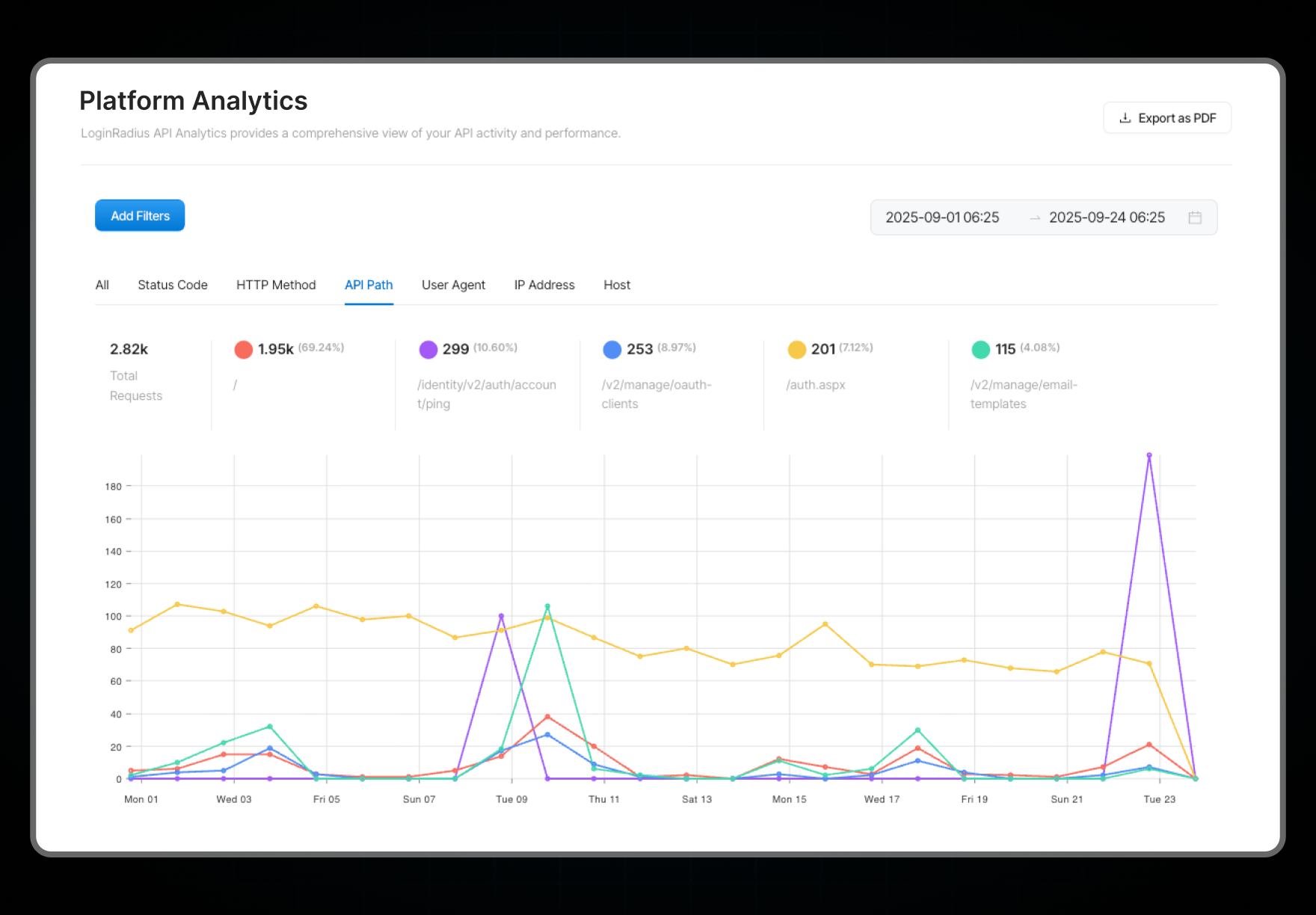Click the Mon 01 x-axis label
Viewport: 1316px width, 915px height.
pyautogui.click(x=141, y=799)
